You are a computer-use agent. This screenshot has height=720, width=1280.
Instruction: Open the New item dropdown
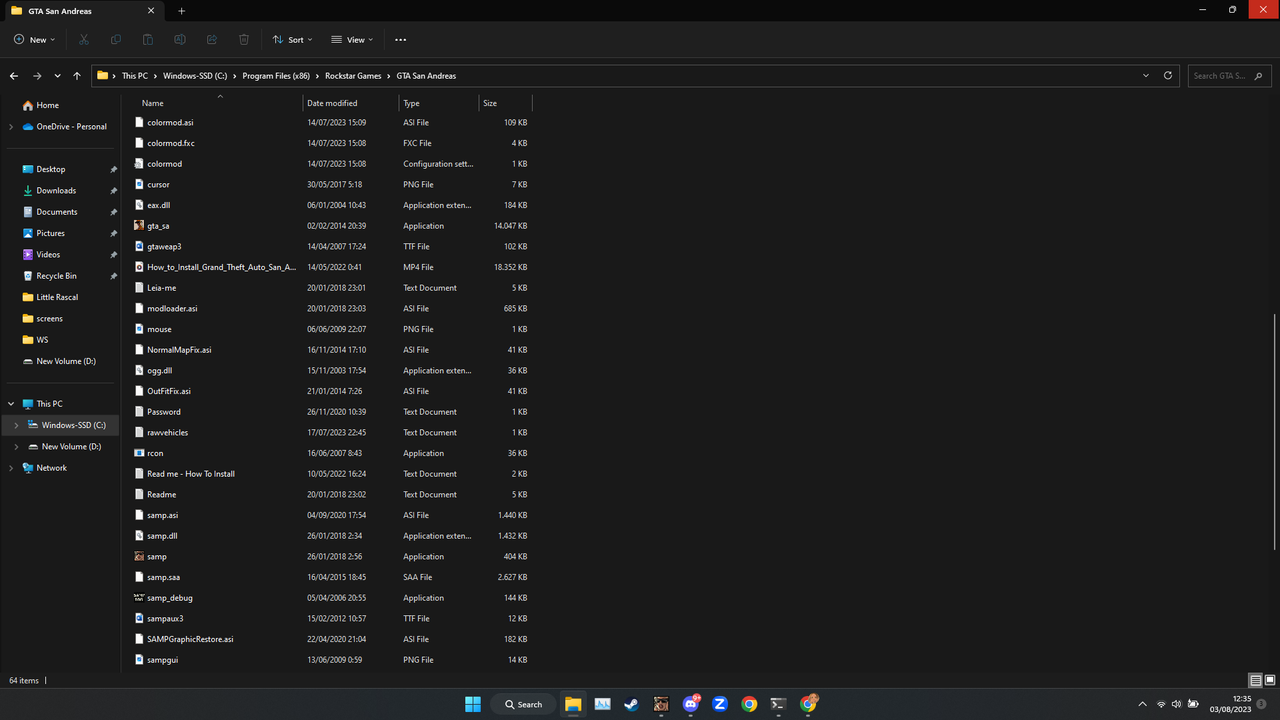coord(34,40)
